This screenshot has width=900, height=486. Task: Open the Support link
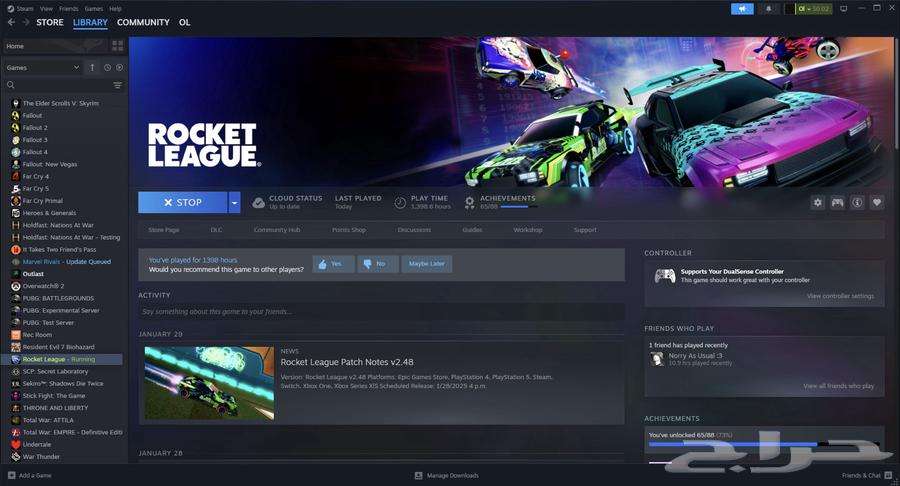coord(585,230)
